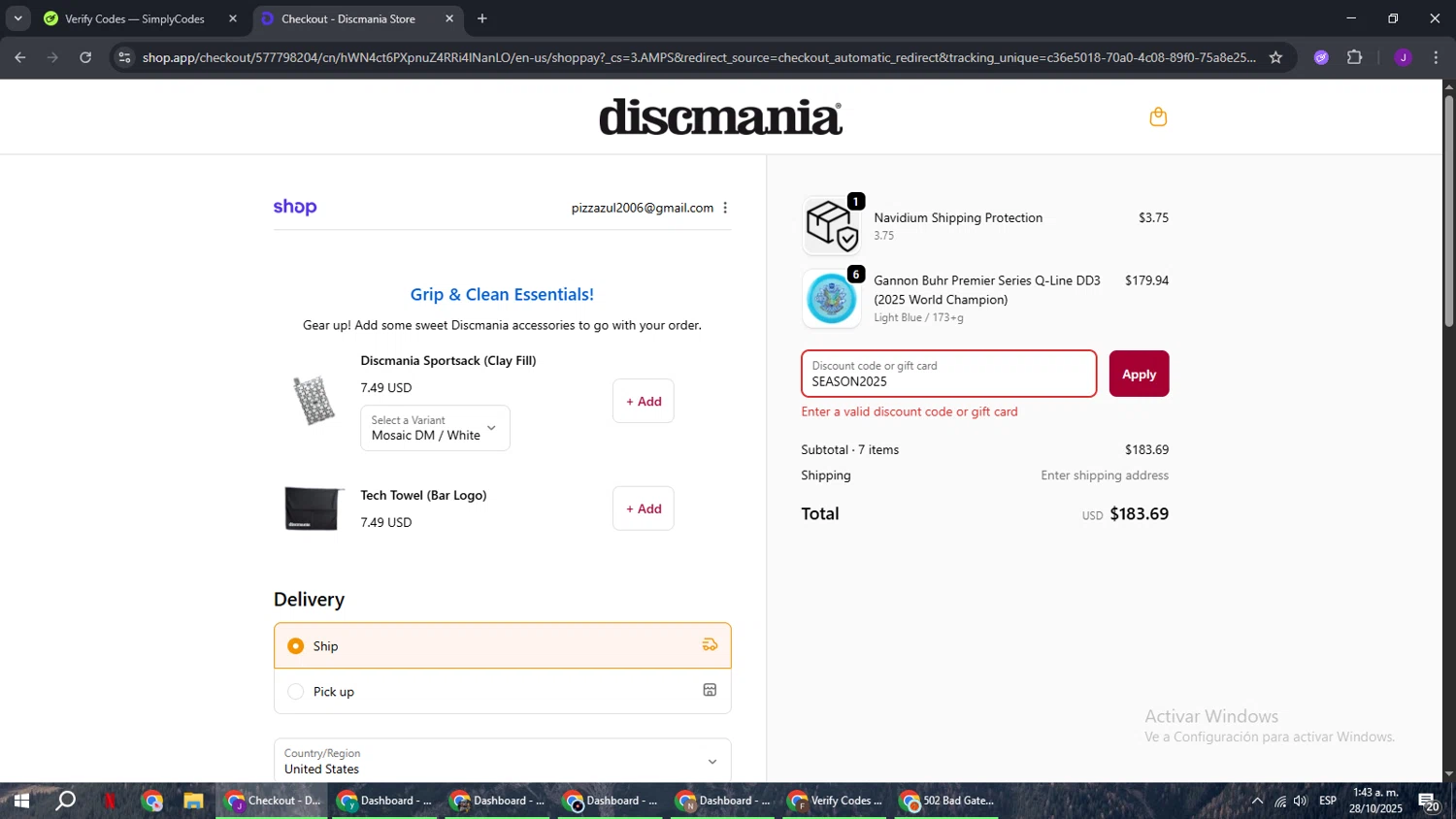Screen dimensions: 1456x819
Task: Click the store icon in Pick up row
Action: [x=710, y=690]
